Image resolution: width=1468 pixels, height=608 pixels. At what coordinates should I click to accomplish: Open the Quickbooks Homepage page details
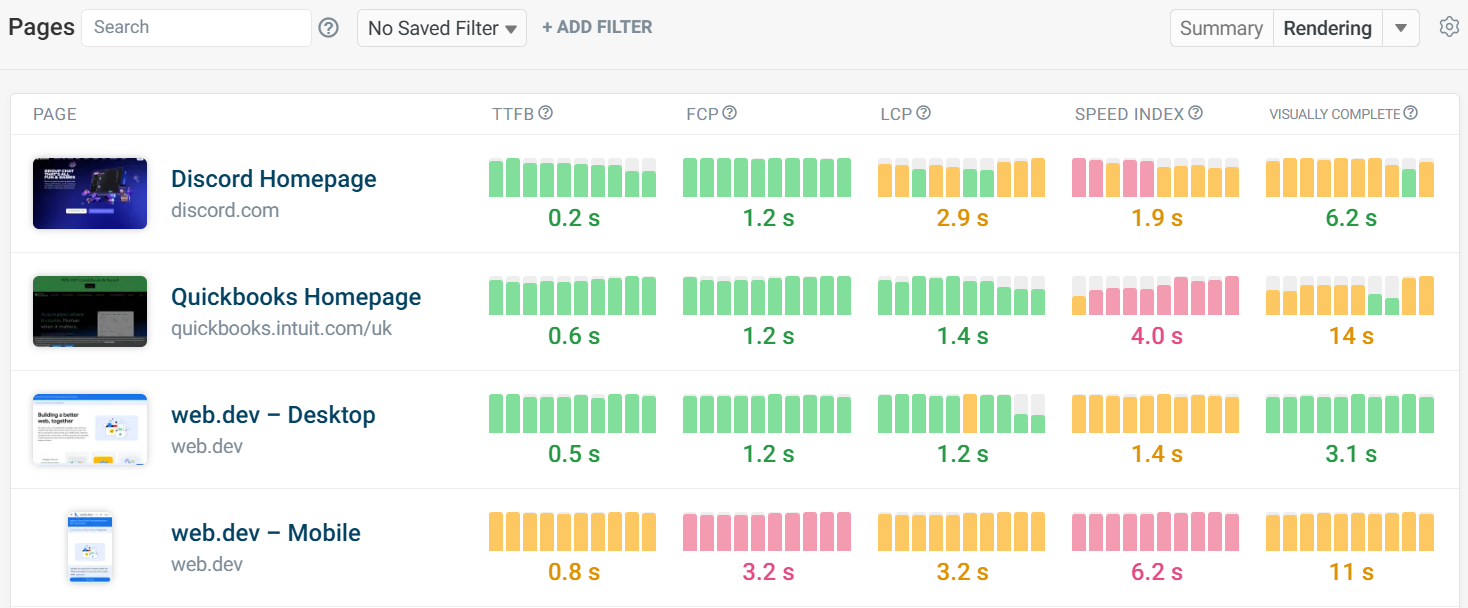coord(296,297)
